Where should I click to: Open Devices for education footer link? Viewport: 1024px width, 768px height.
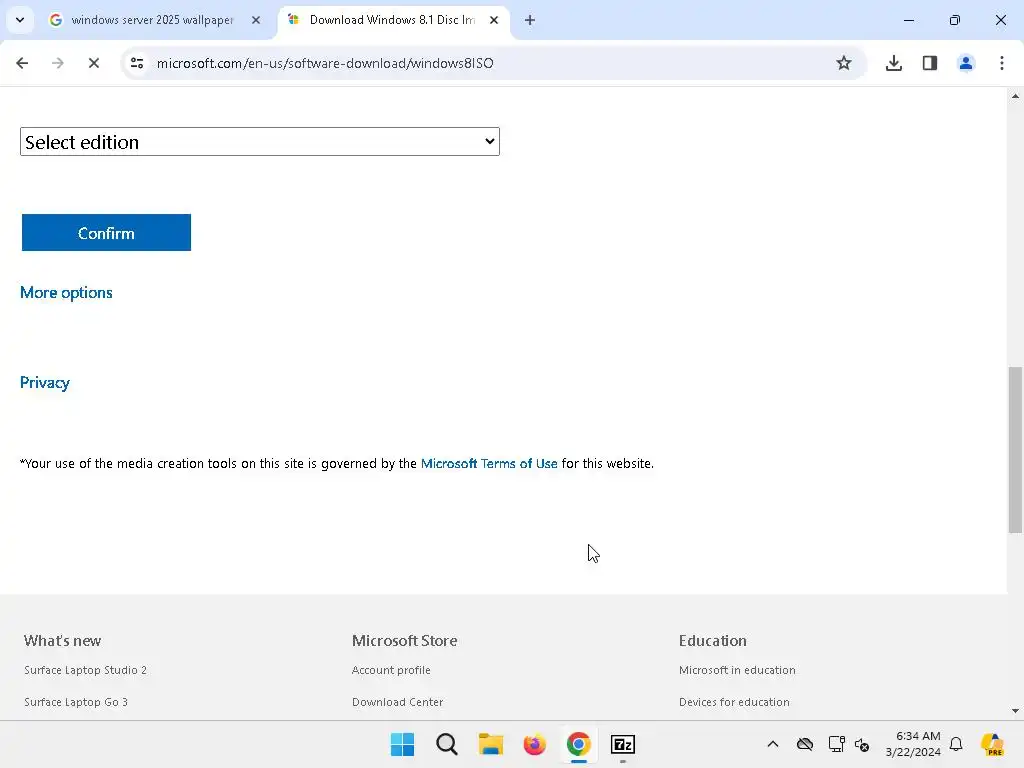coord(734,702)
